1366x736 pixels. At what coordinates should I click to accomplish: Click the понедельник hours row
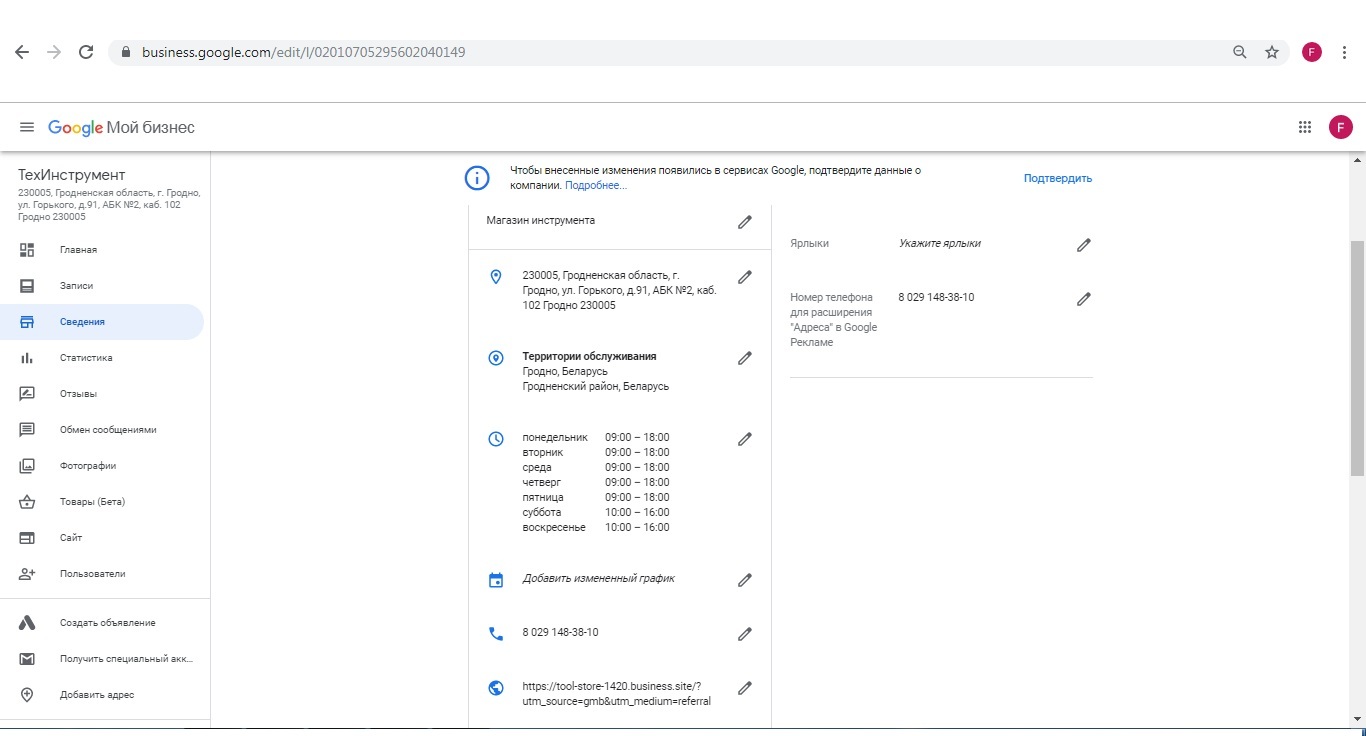596,437
